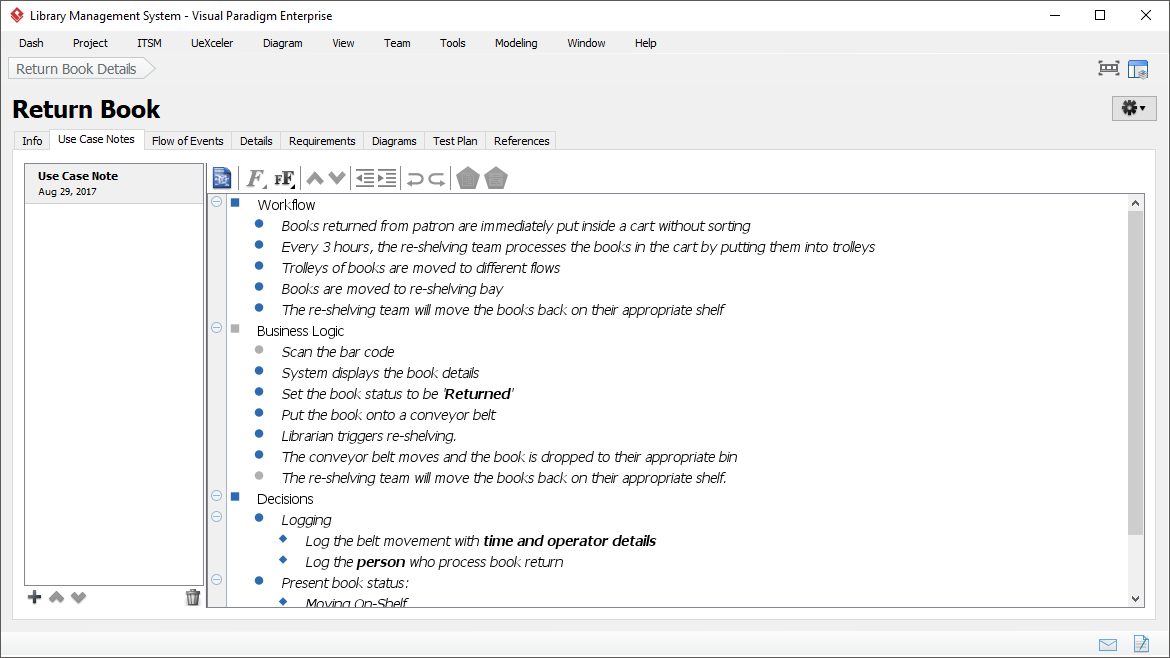This screenshot has height=658, width=1170.
Task: Open the mind map diagram icon in editor toolbar
Action: 221,177
